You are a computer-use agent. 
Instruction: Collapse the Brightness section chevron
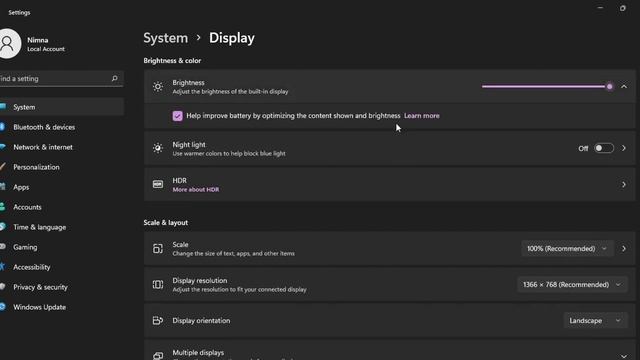click(624, 87)
